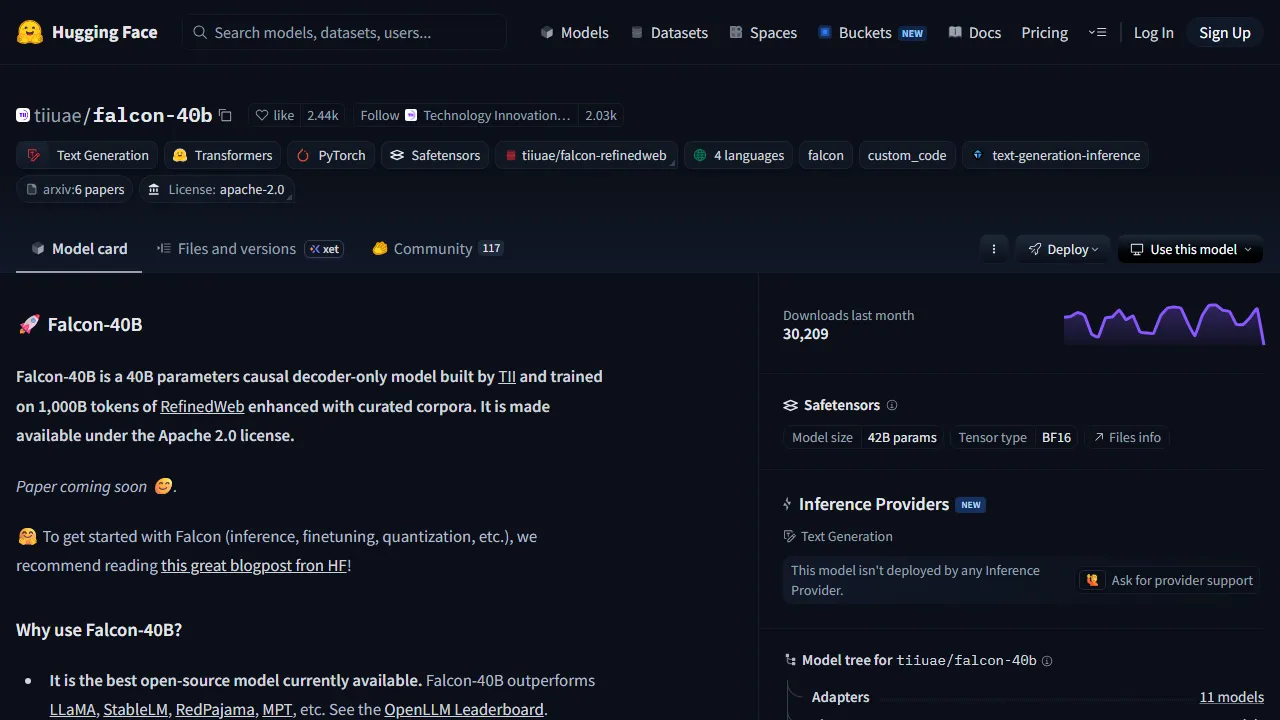Screen dimensions: 1280x720
Task: Open the Files info link
Action: tap(1127, 437)
